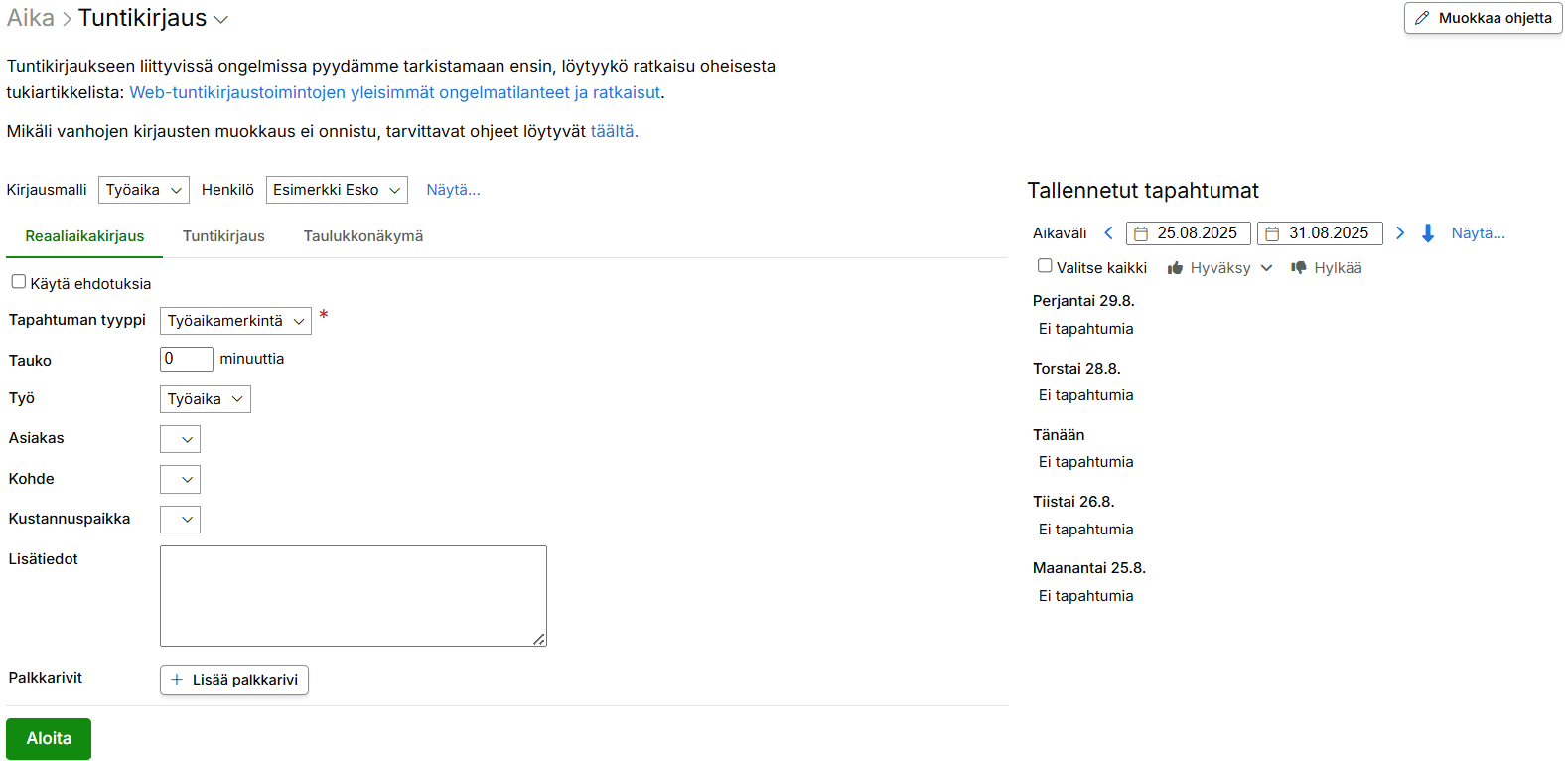Viewport: 1568px width, 761px height.
Task: Click into the Lisätiedot text area
Action: [353, 595]
